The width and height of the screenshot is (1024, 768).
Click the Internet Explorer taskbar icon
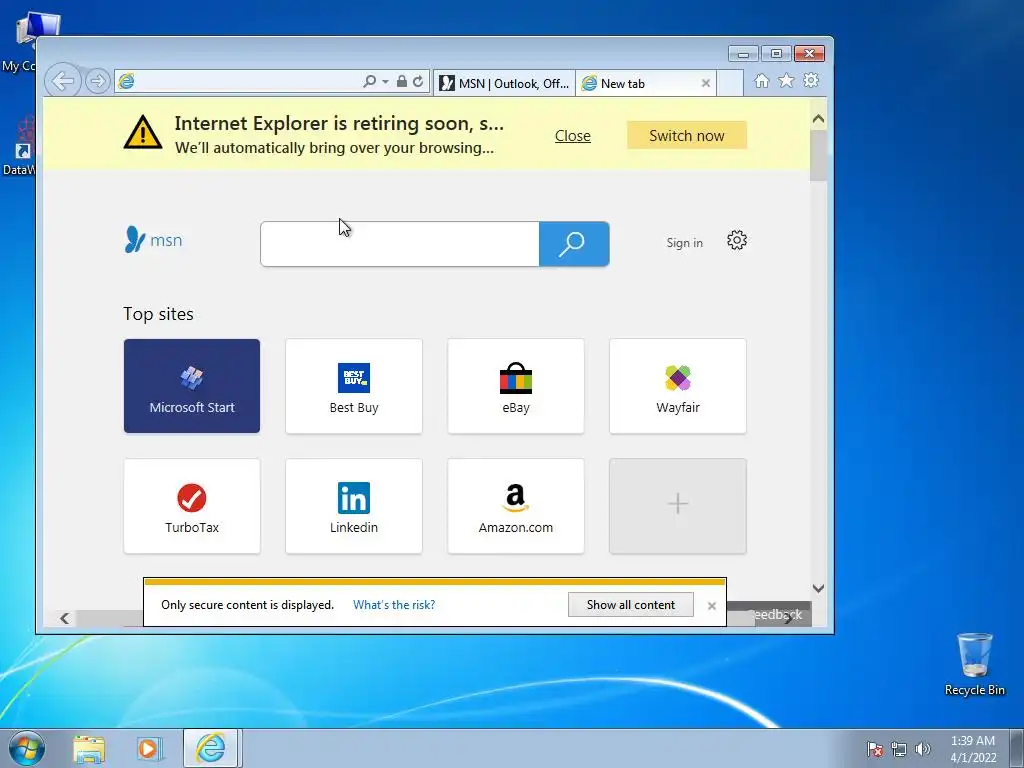[x=211, y=748]
